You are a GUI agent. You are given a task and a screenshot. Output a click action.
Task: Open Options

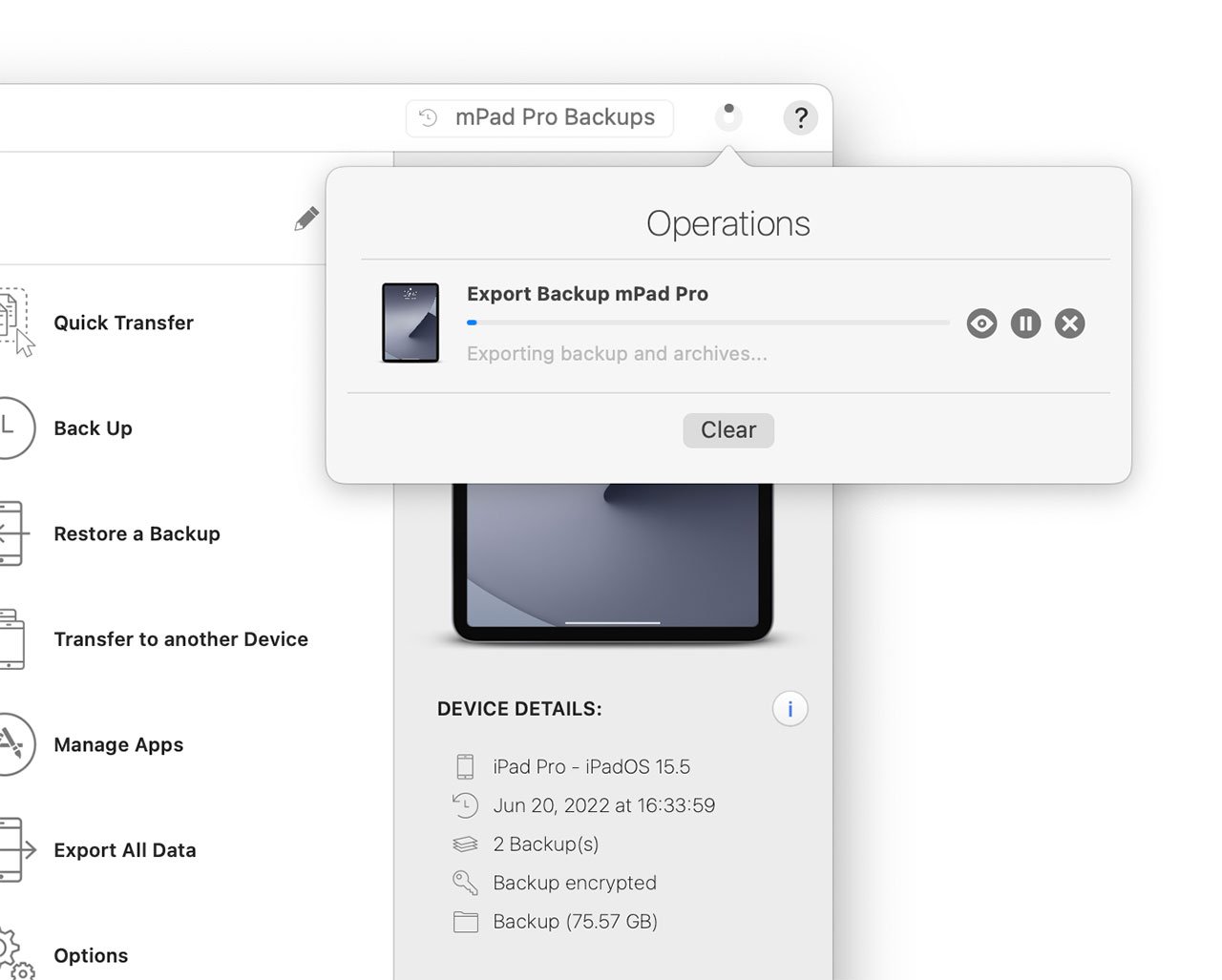click(91, 956)
